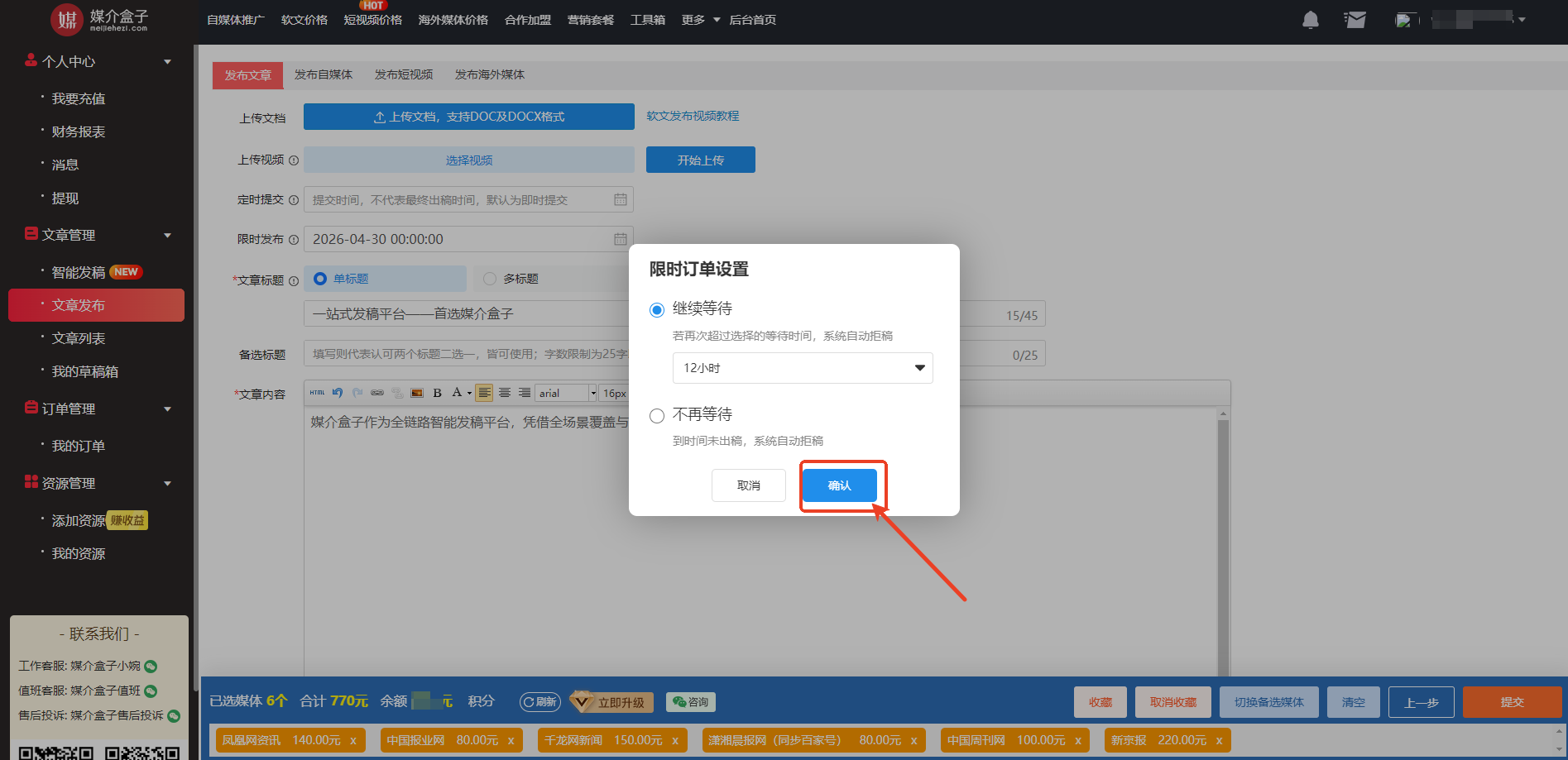The image size is (1568, 760).
Task: Toggle bold formatting in editor toolbar
Action: [x=437, y=393]
